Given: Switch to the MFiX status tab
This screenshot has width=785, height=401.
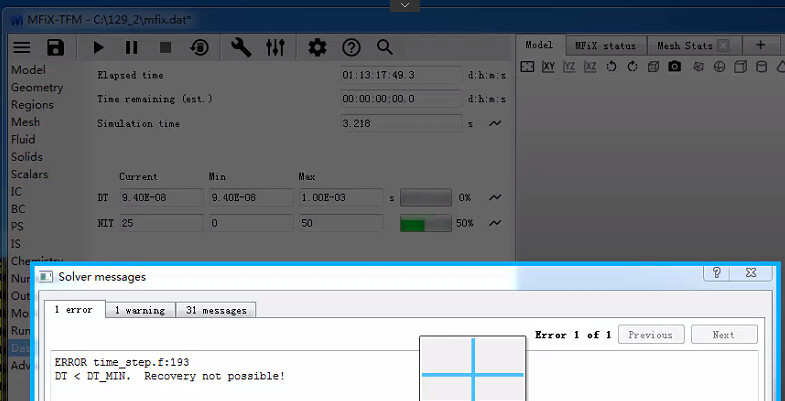Looking at the screenshot, I should coord(605,46).
